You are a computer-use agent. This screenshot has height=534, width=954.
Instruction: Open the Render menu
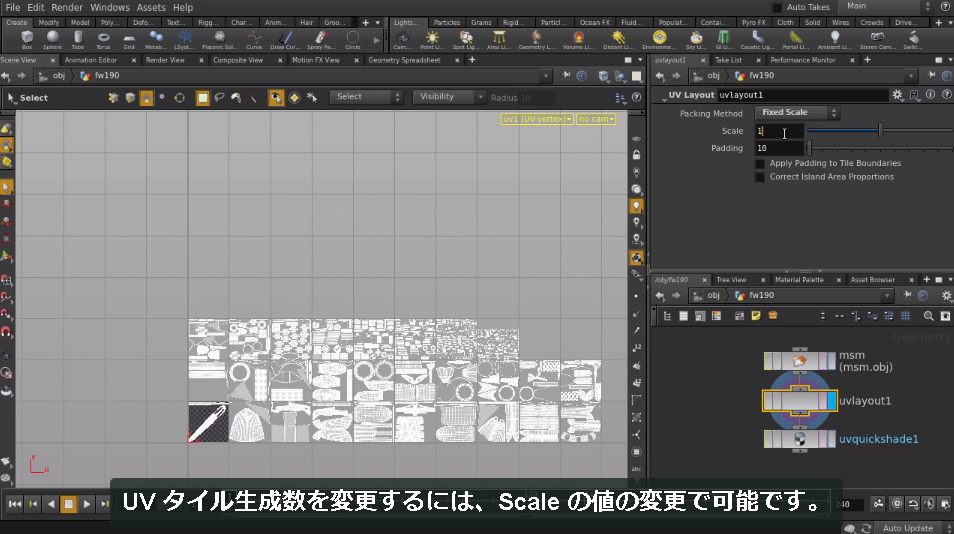[x=67, y=7]
